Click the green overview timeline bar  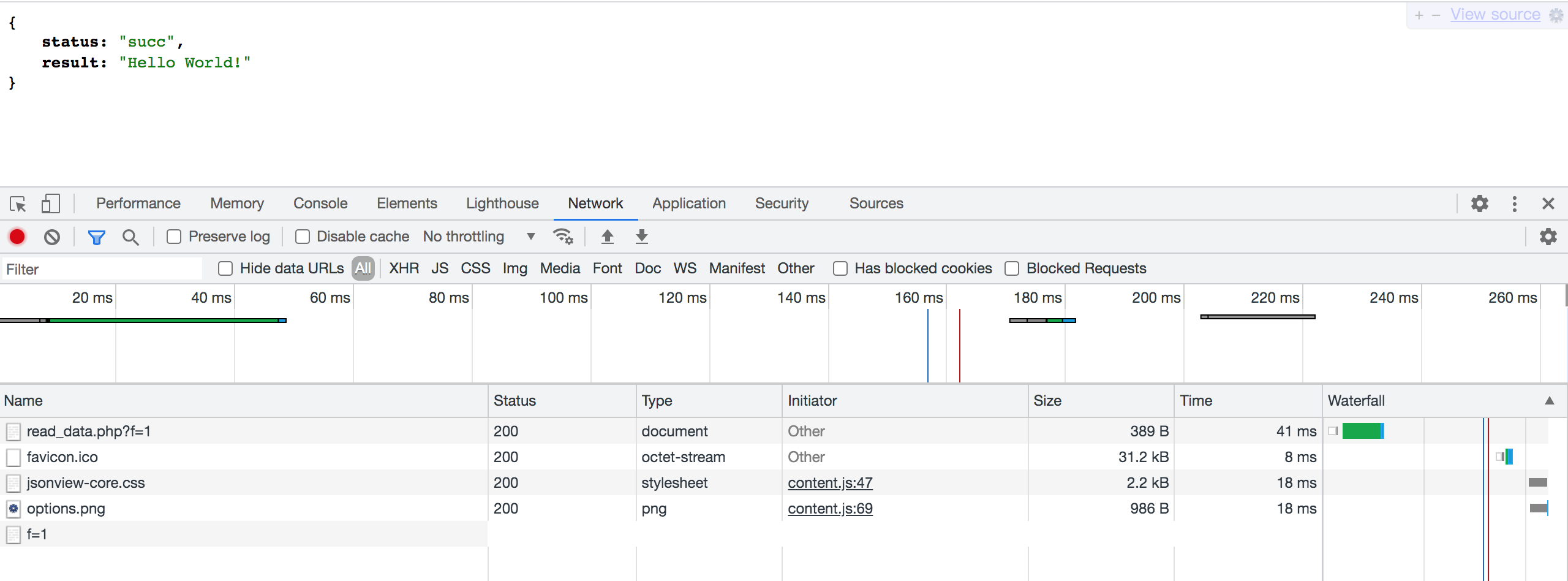164,320
